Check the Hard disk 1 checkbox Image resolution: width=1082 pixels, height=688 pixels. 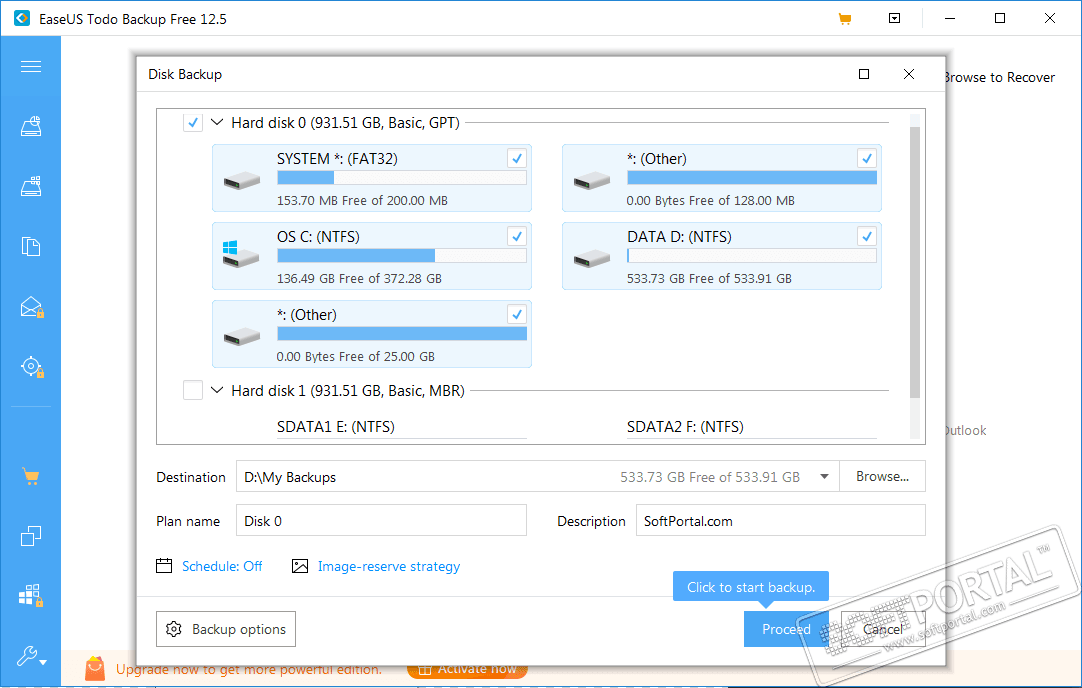coord(193,391)
